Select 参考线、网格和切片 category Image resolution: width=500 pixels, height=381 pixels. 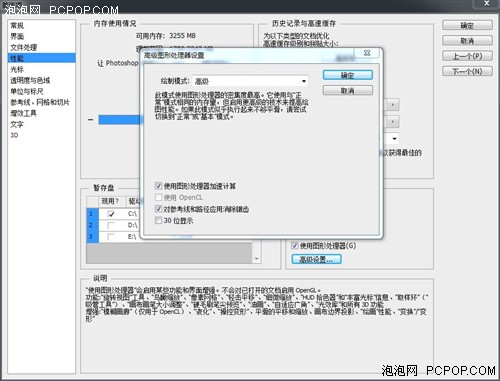42,102
